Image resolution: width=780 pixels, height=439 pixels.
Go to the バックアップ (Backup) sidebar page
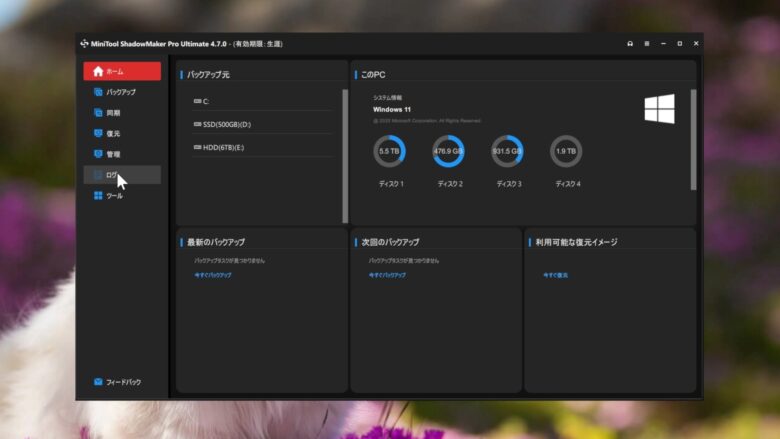(x=122, y=92)
